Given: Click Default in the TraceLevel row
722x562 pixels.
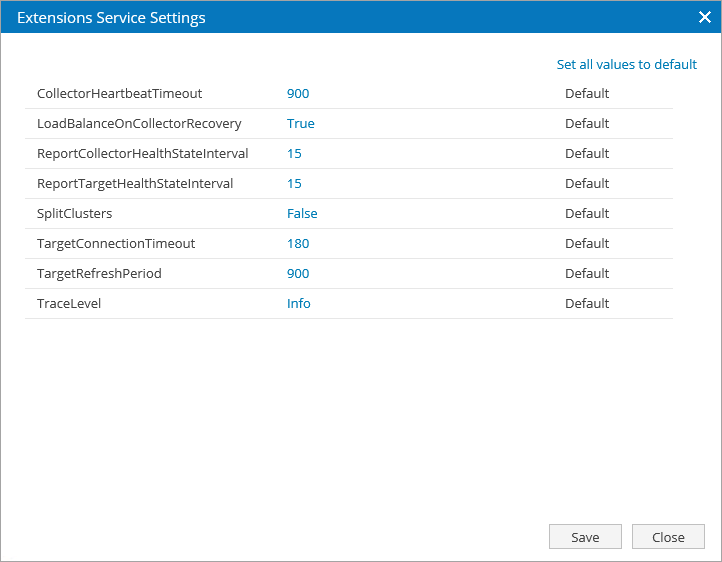Looking at the screenshot, I should (586, 304).
